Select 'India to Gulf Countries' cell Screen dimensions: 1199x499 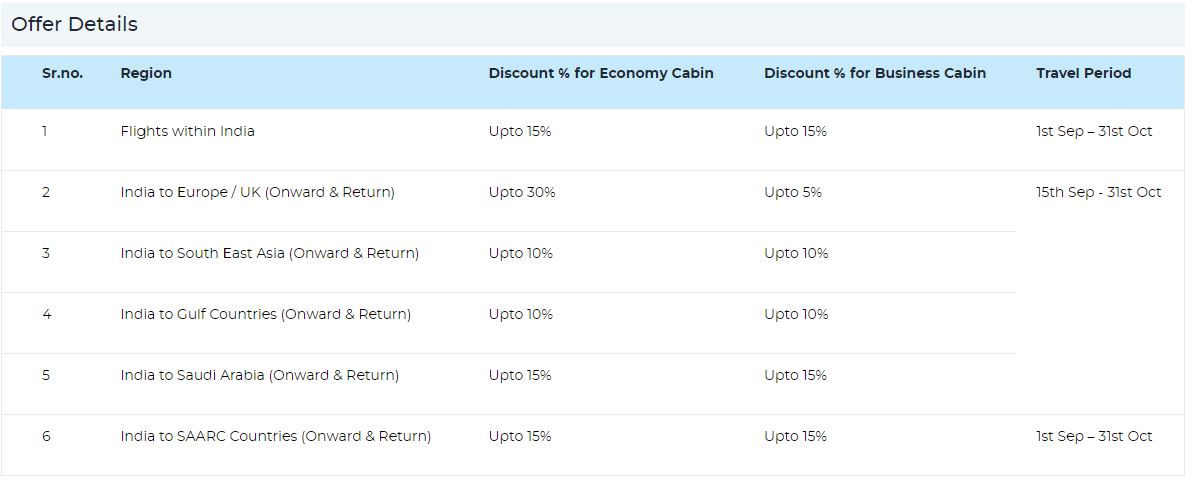coord(265,314)
